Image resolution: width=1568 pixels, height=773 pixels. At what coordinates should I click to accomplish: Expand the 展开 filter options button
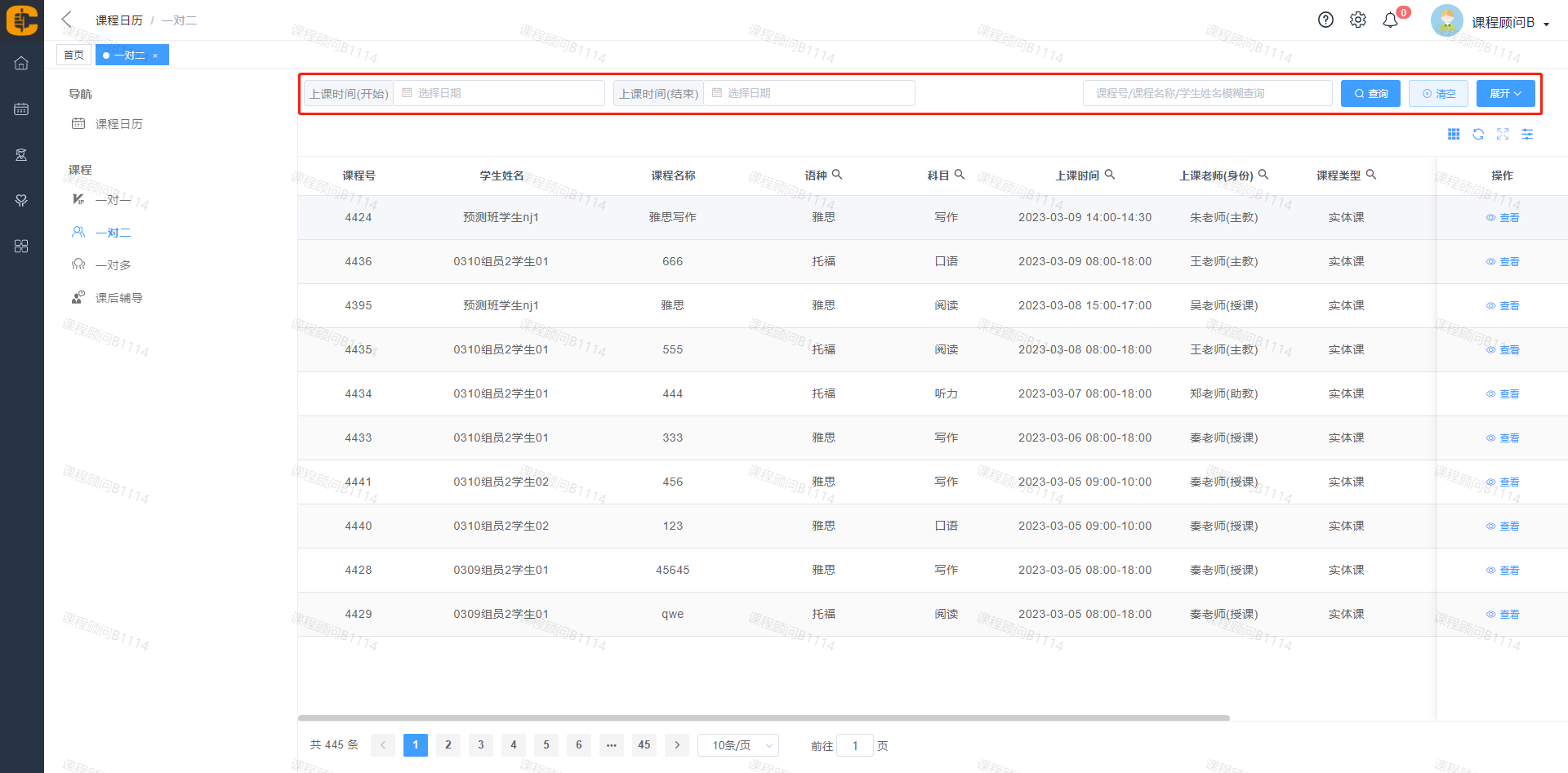point(1505,94)
